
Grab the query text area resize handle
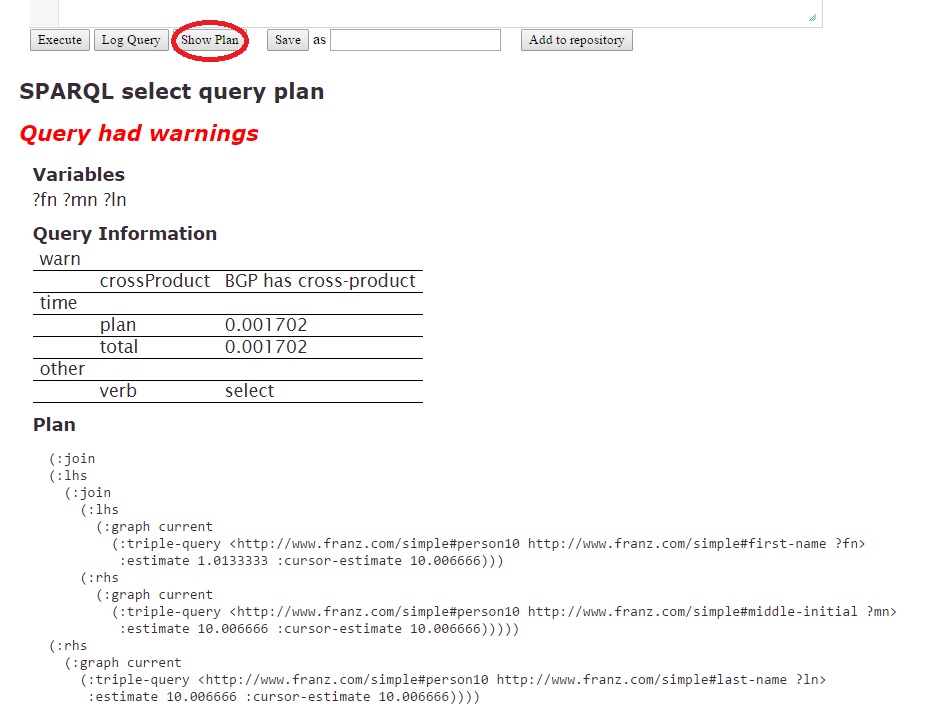pyautogui.click(x=812, y=17)
